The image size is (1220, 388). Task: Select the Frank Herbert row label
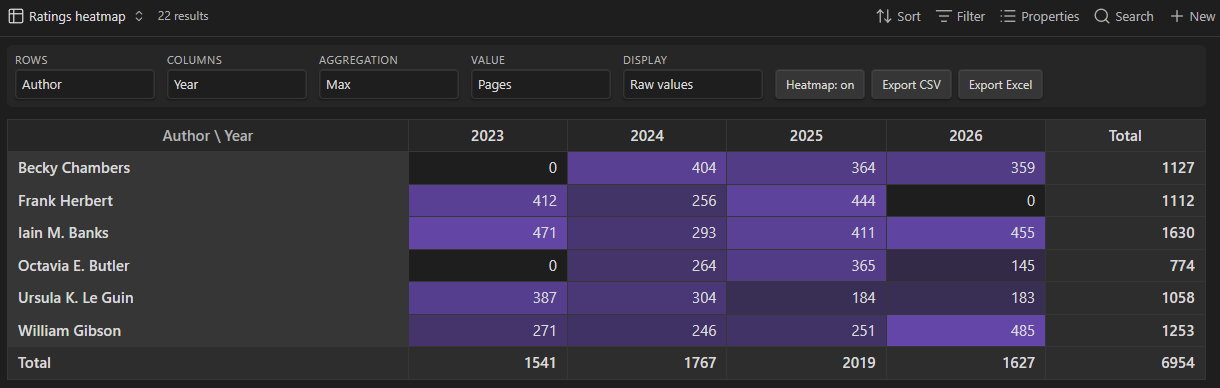(x=208, y=200)
